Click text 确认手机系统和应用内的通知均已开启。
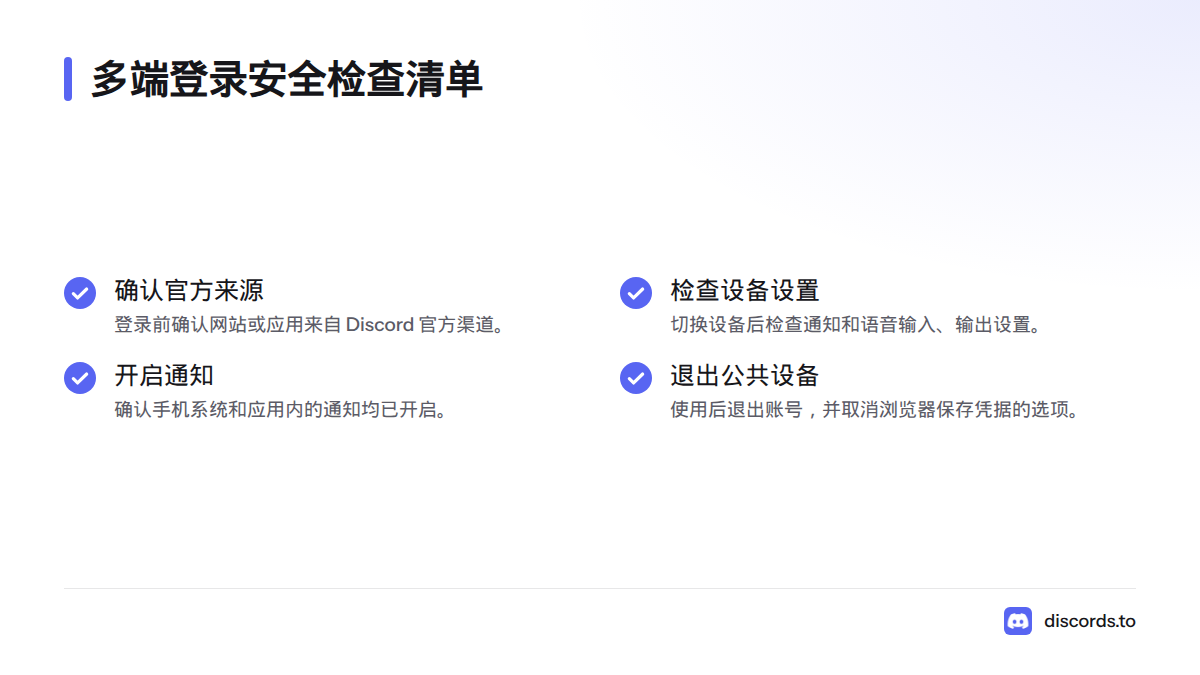Screen dimensions: 1200x675 pos(281,410)
